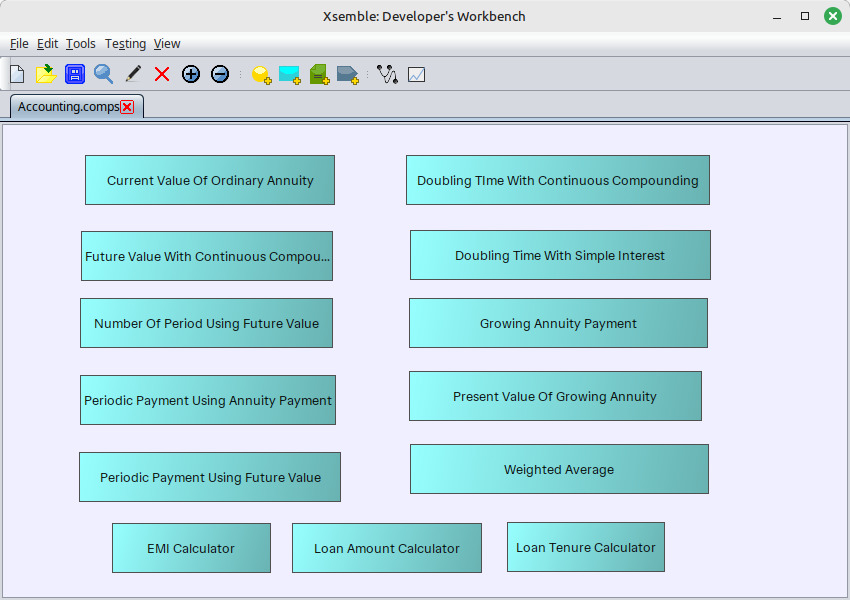This screenshot has width=850, height=600.
Task: Click the new blank document icon
Action: click(17, 74)
